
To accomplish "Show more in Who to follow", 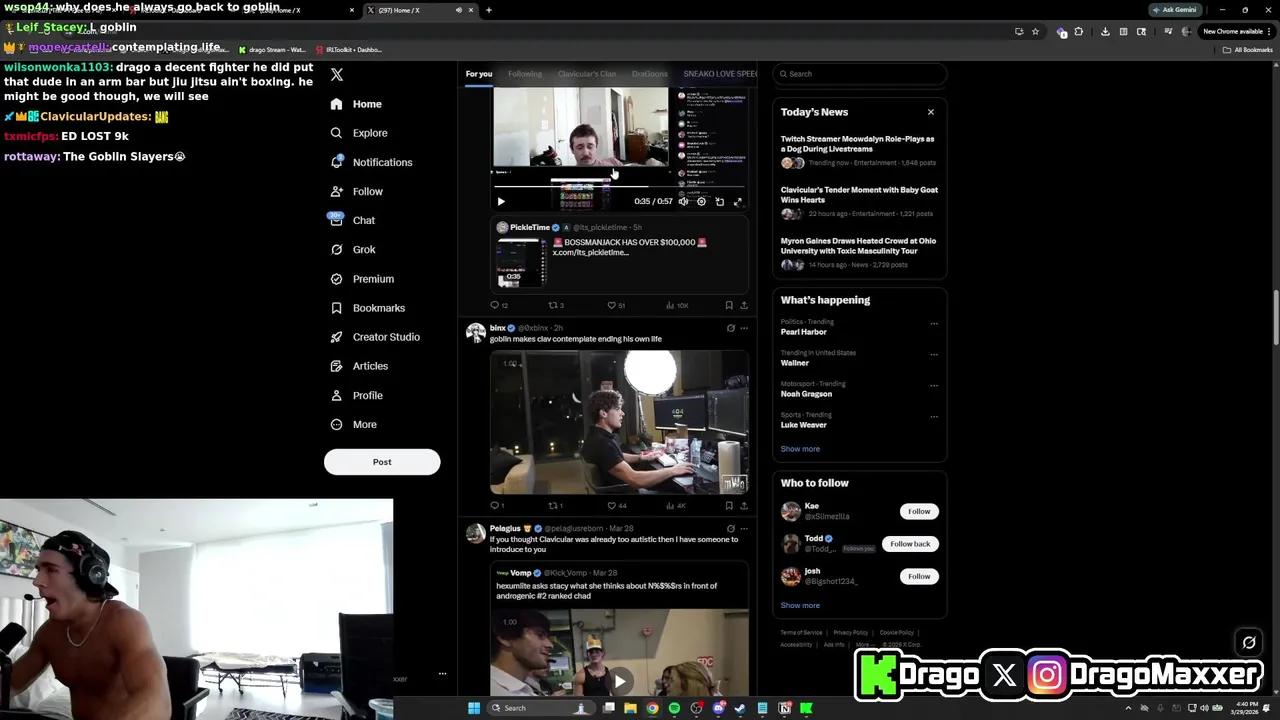I will pyautogui.click(x=800, y=605).
